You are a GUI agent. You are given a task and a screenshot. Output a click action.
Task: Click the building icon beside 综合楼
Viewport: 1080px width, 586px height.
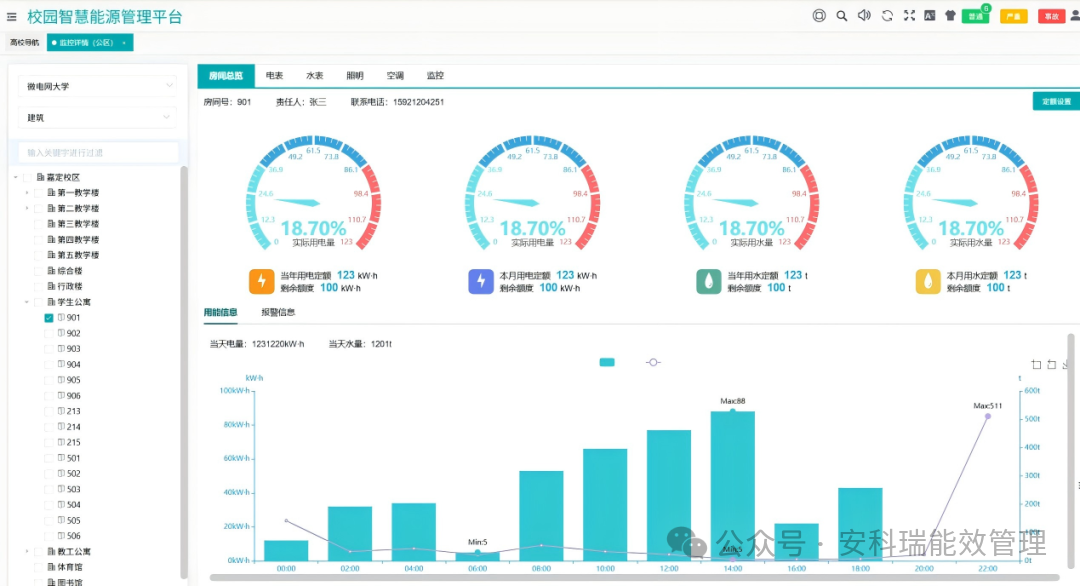pyautogui.click(x=52, y=271)
